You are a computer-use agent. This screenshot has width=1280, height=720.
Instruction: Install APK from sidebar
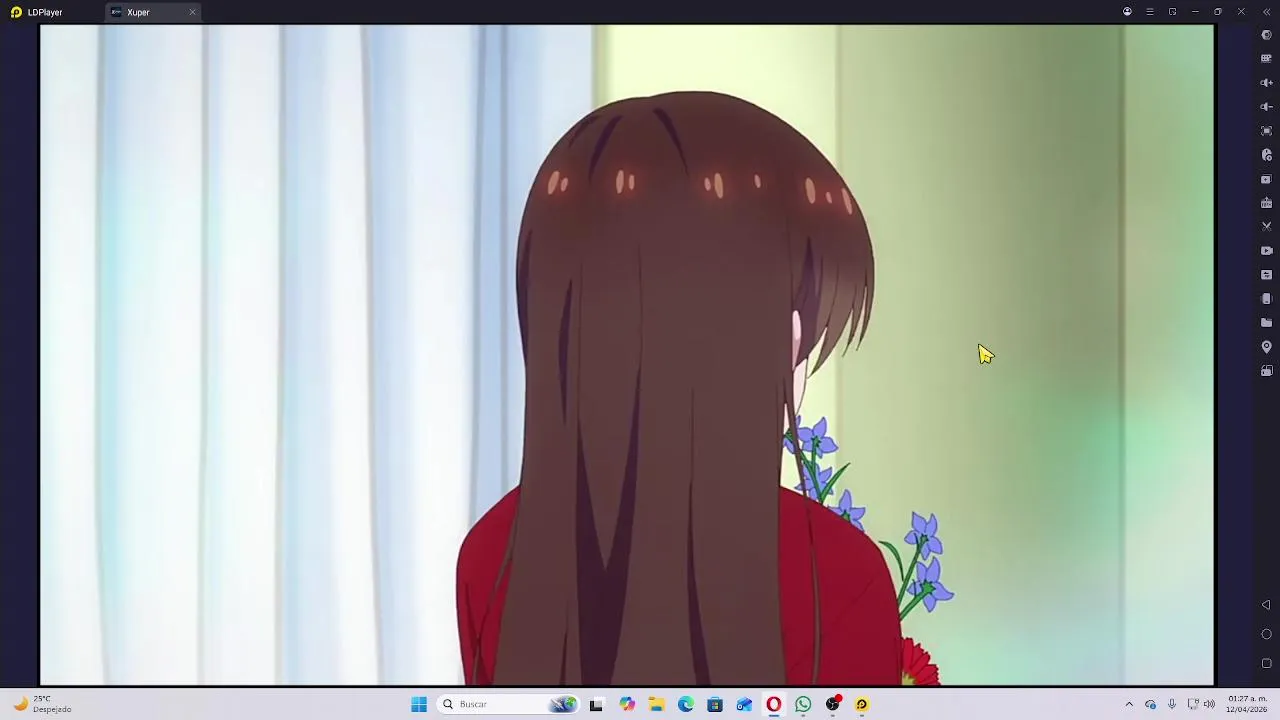pyautogui.click(x=1266, y=203)
